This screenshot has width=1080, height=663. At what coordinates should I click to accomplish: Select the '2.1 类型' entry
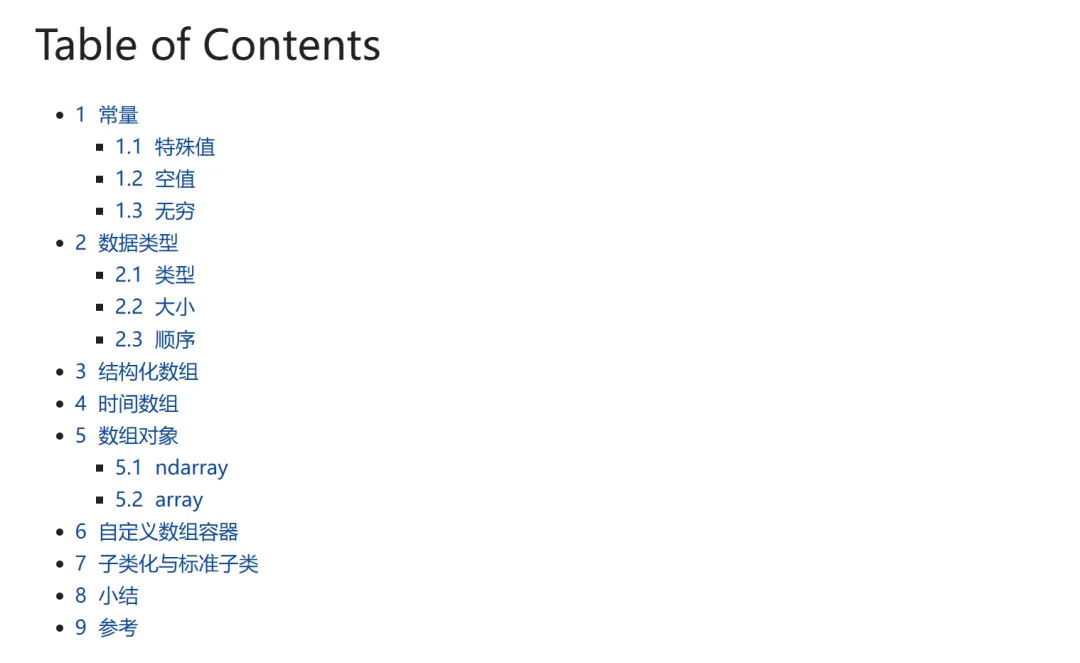pyautogui.click(x=155, y=275)
